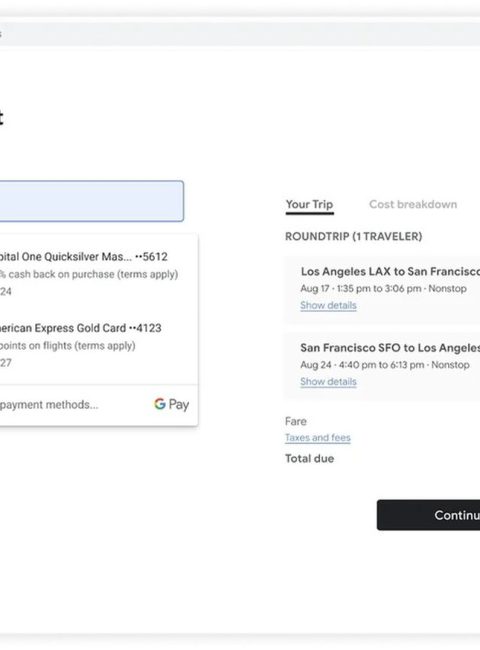The width and height of the screenshot is (480, 650).
Task: Select the Los Angeles LAX outbound flight card
Action: (x=382, y=289)
